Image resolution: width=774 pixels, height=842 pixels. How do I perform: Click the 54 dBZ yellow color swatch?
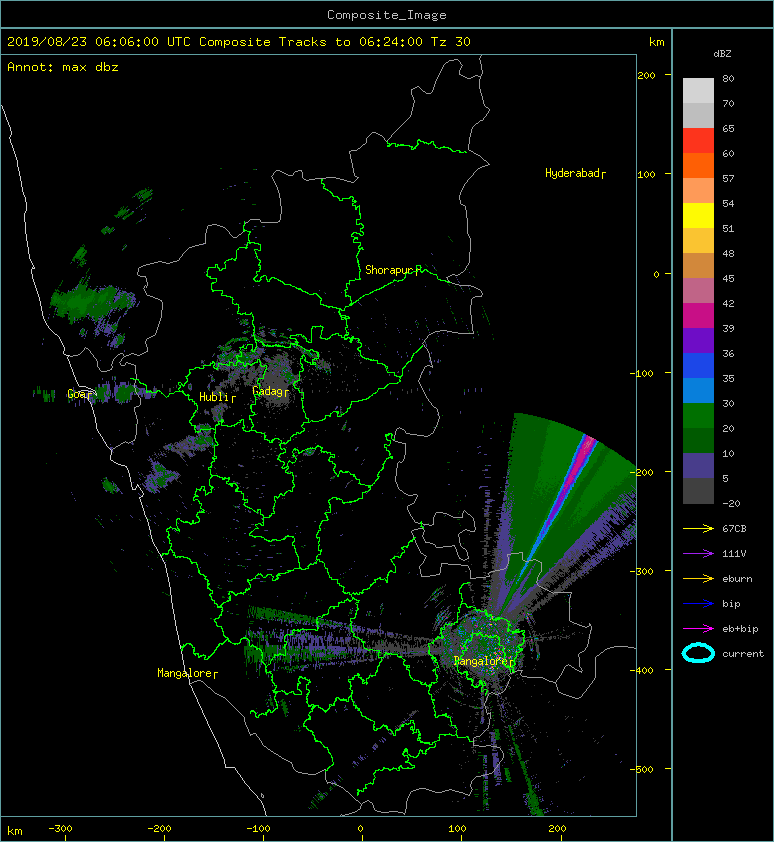[698, 215]
